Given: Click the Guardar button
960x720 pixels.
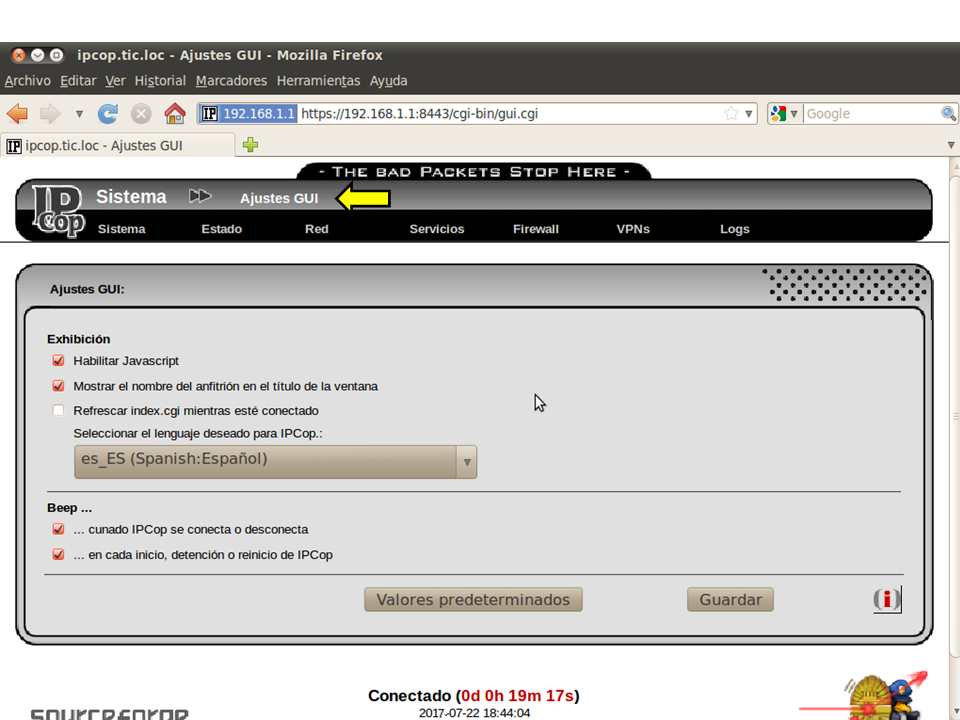Looking at the screenshot, I should point(730,600).
